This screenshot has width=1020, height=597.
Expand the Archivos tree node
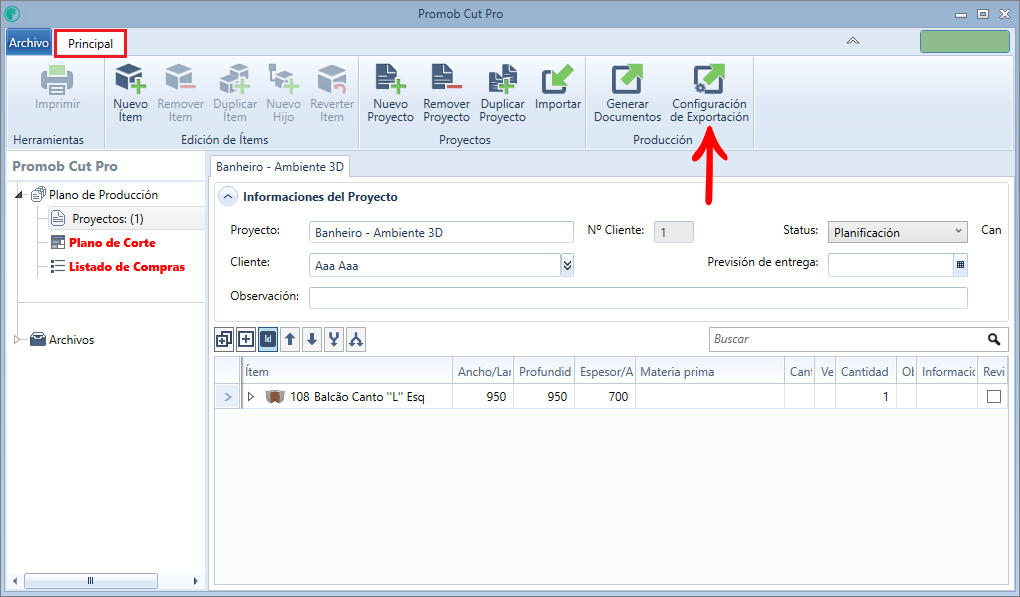[17, 339]
